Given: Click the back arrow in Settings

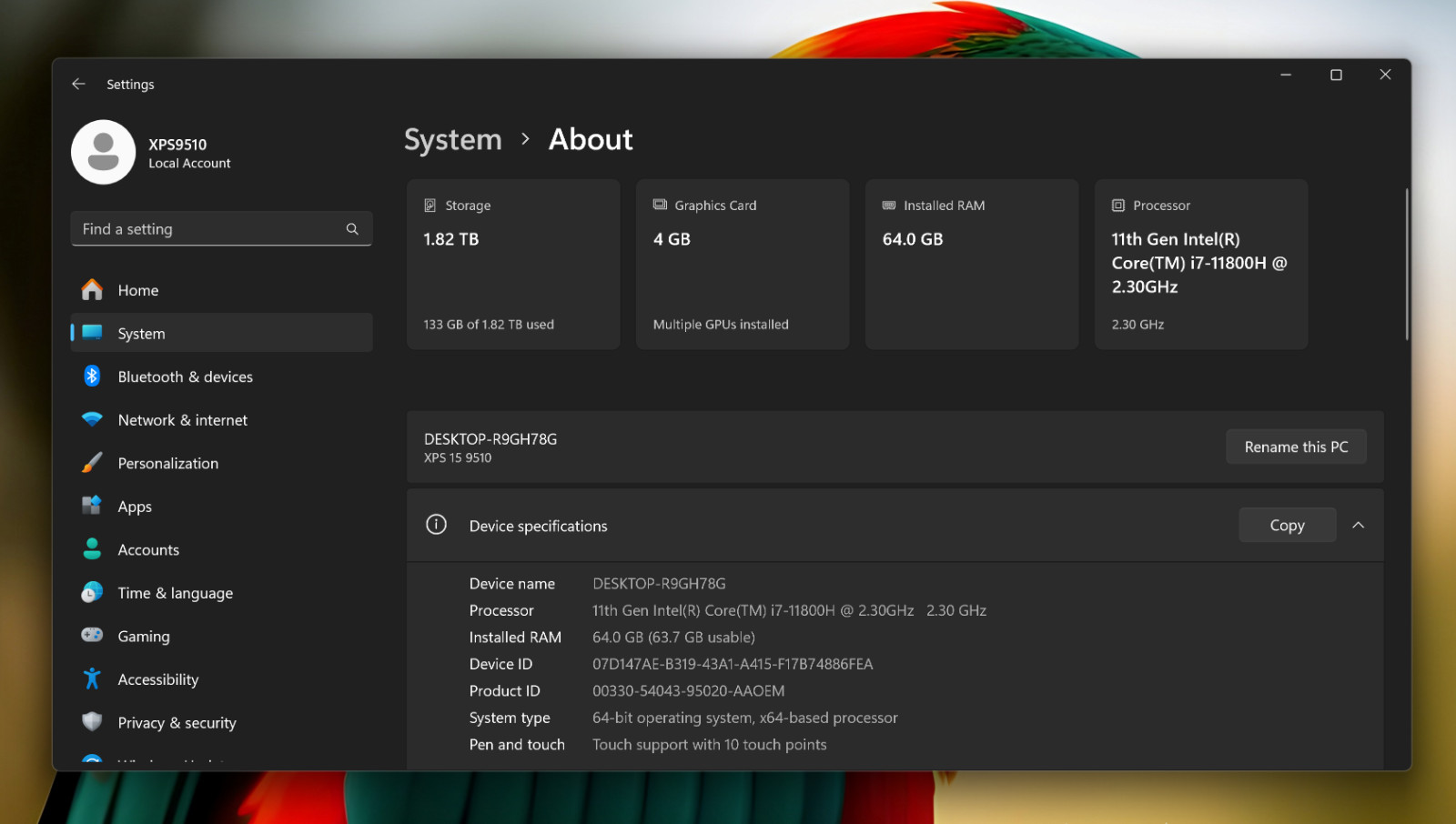Looking at the screenshot, I should coord(78,84).
